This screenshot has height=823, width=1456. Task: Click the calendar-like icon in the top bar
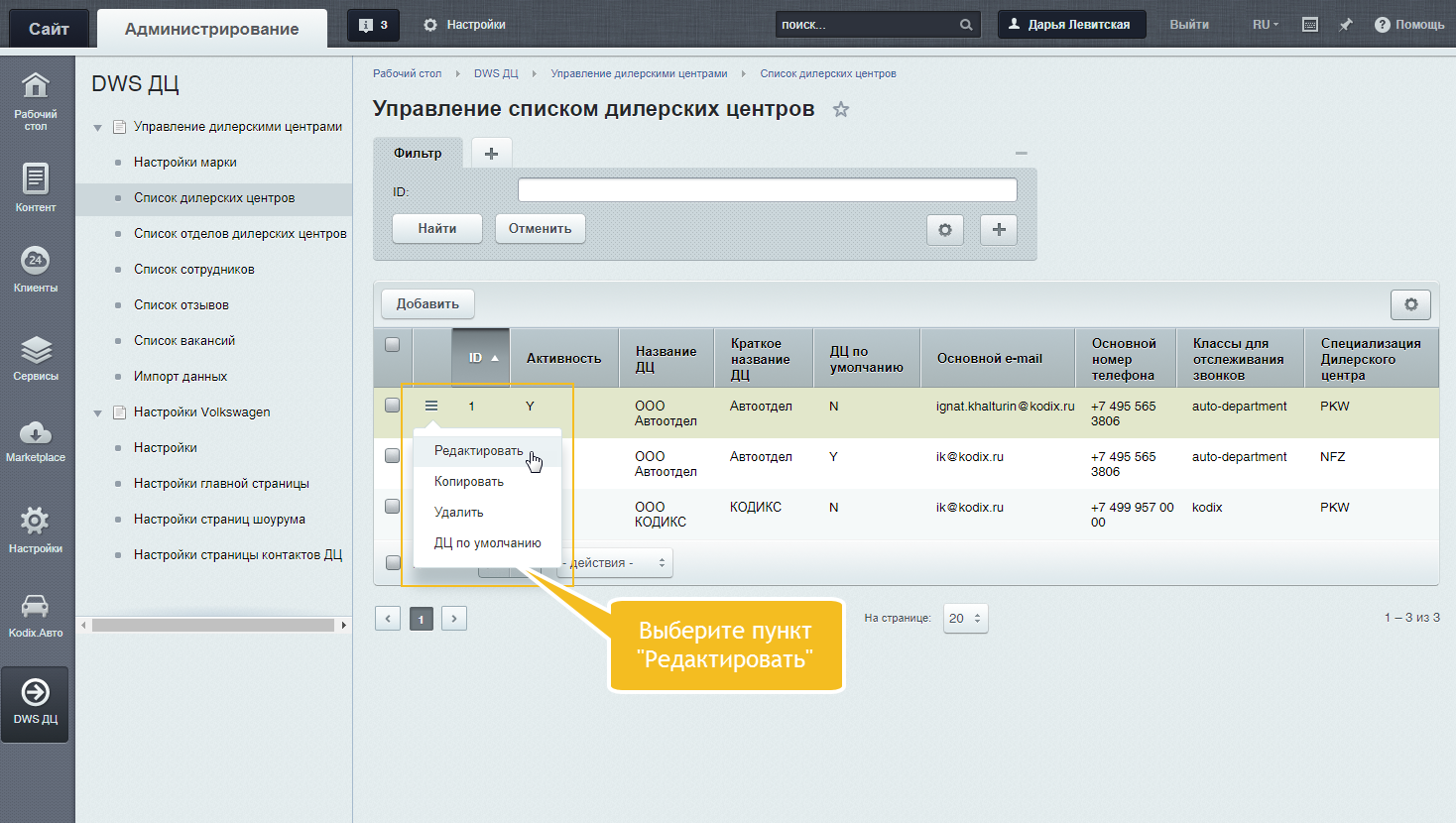coord(1310,25)
